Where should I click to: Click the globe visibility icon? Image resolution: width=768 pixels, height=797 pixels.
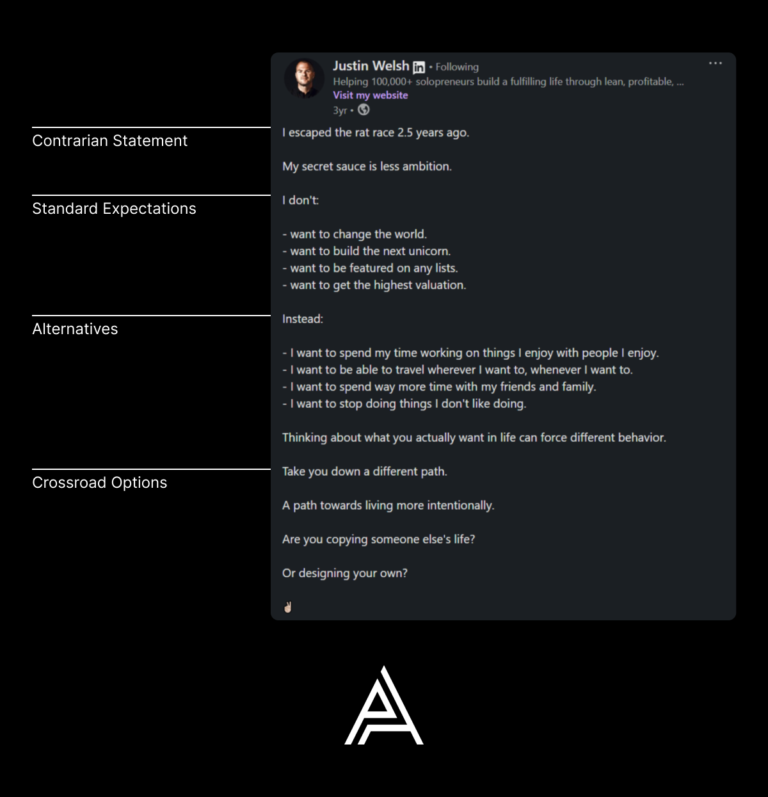(363, 110)
